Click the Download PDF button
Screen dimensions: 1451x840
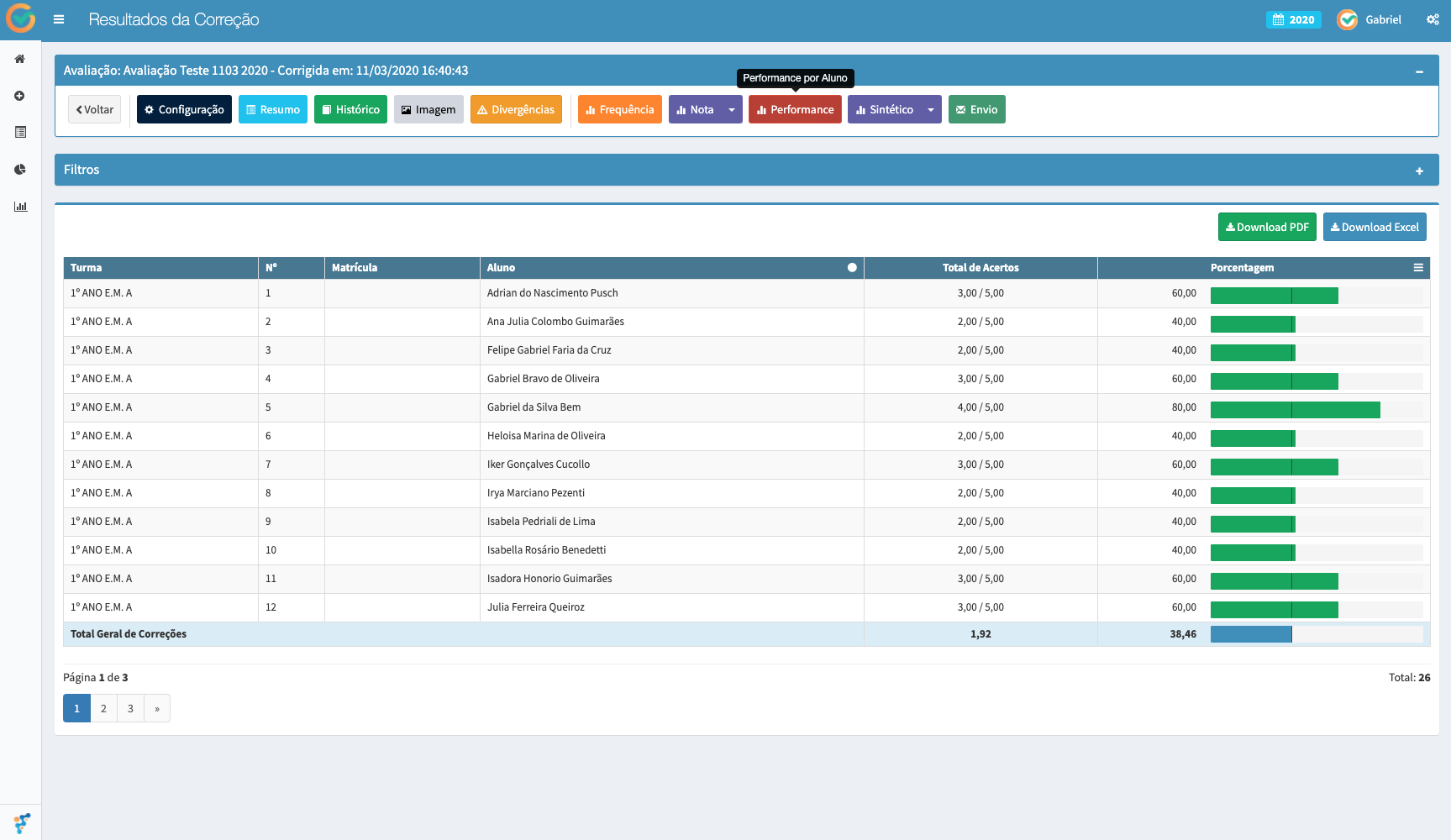click(1267, 227)
